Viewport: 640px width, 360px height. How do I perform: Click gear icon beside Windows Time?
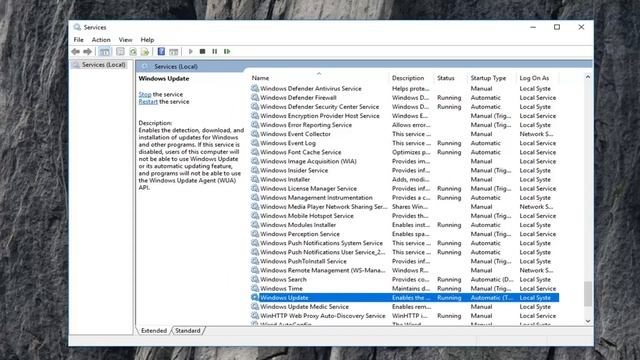[x=255, y=288]
